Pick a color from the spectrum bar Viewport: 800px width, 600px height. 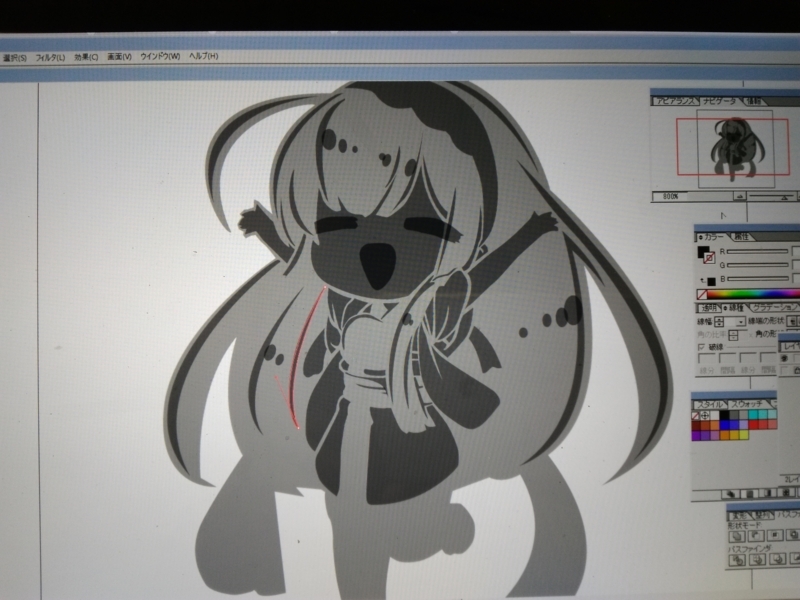754,294
